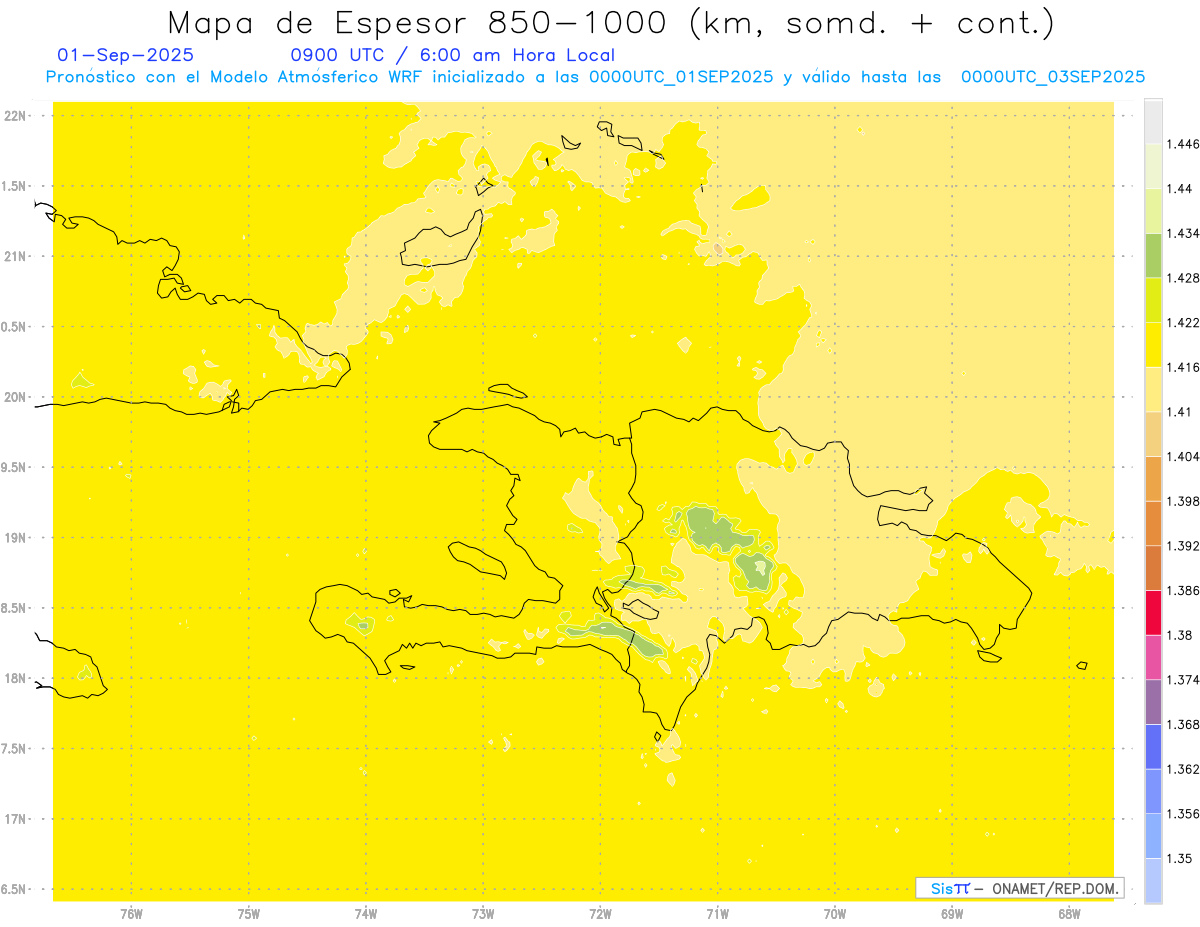The height and width of the screenshot is (927, 1200).
Task: Select the date label '01-Sep-2025'
Action: point(126,56)
